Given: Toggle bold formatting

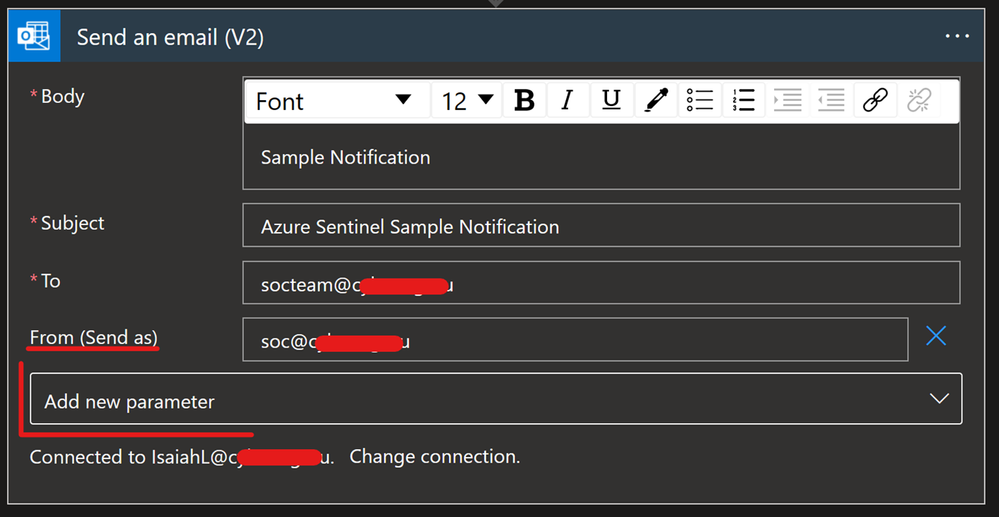Looking at the screenshot, I should [524, 101].
